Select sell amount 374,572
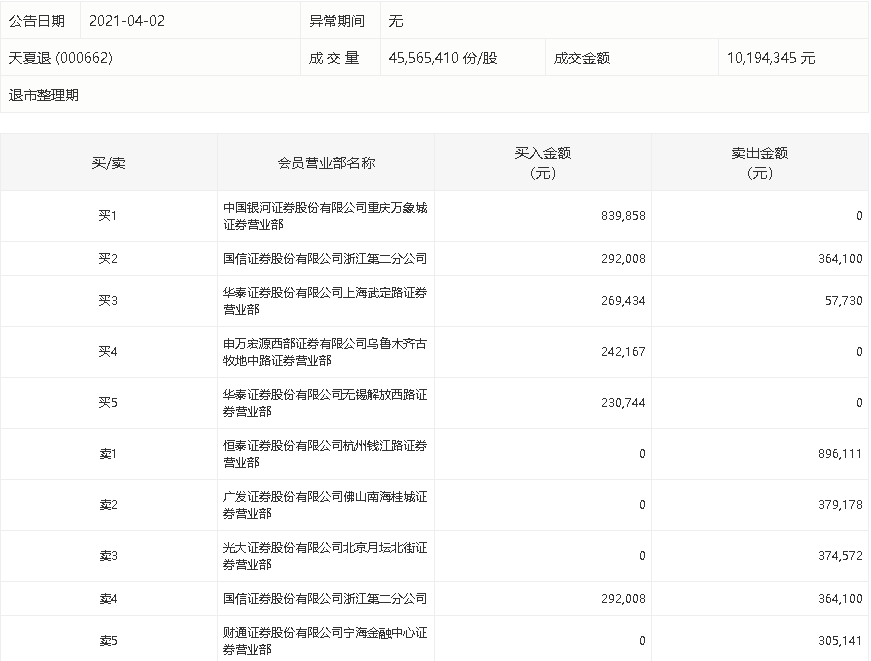Image resolution: width=871 pixels, height=661 pixels. pyautogui.click(x=840, y=556)
